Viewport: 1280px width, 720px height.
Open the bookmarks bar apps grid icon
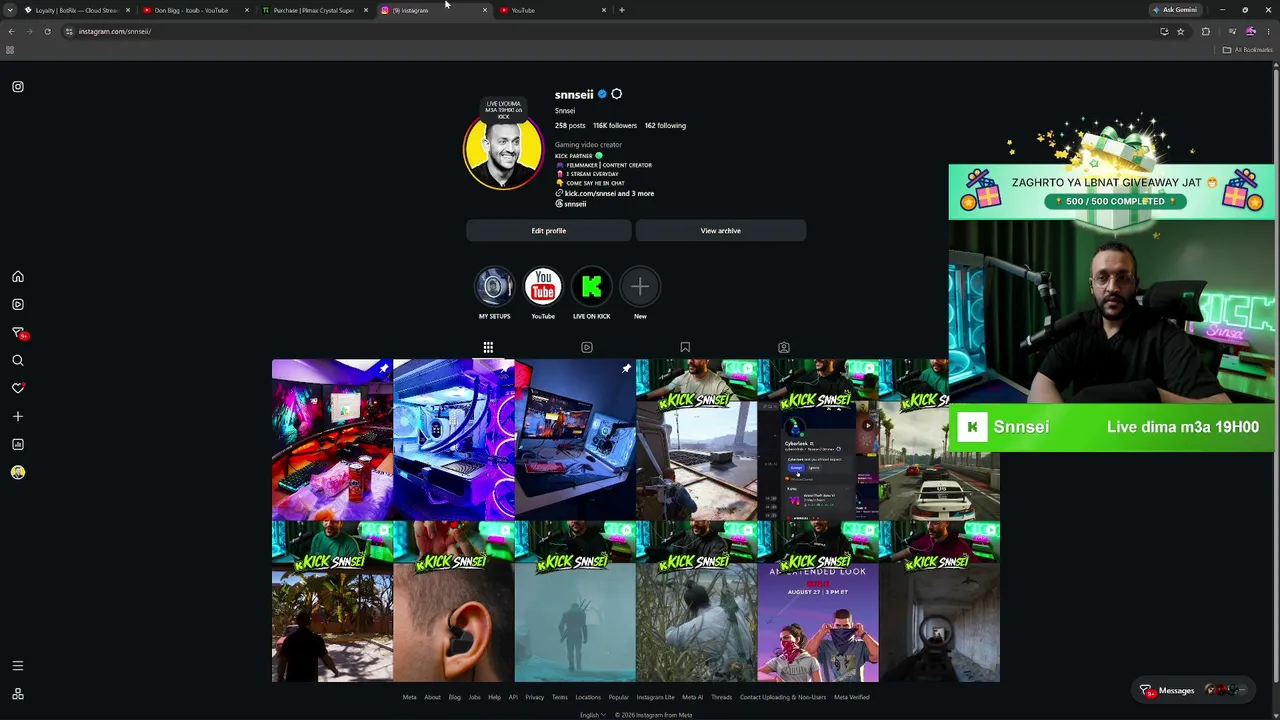pyautogui.click(x=10, y=50)
